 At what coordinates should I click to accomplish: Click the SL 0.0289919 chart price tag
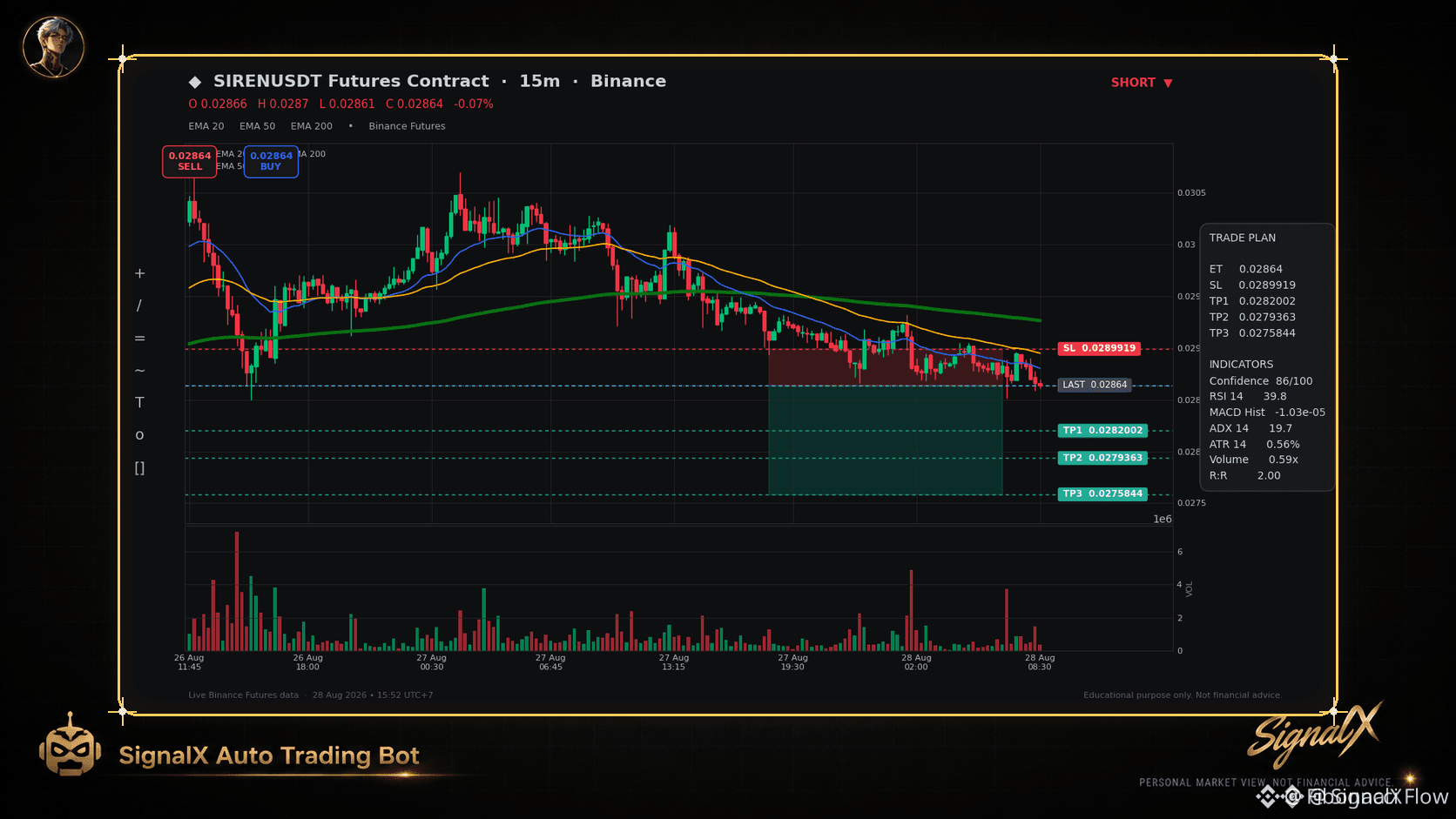click(x=1099, y=348)
